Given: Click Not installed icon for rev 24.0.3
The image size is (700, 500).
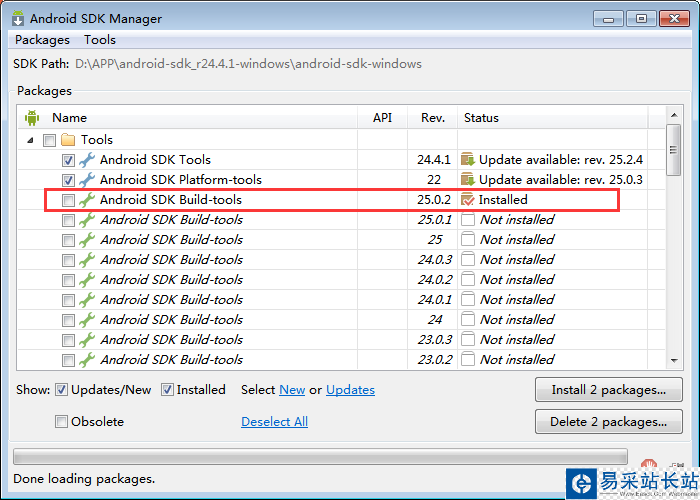Looking at the screenshot, I should click(468, 259).
